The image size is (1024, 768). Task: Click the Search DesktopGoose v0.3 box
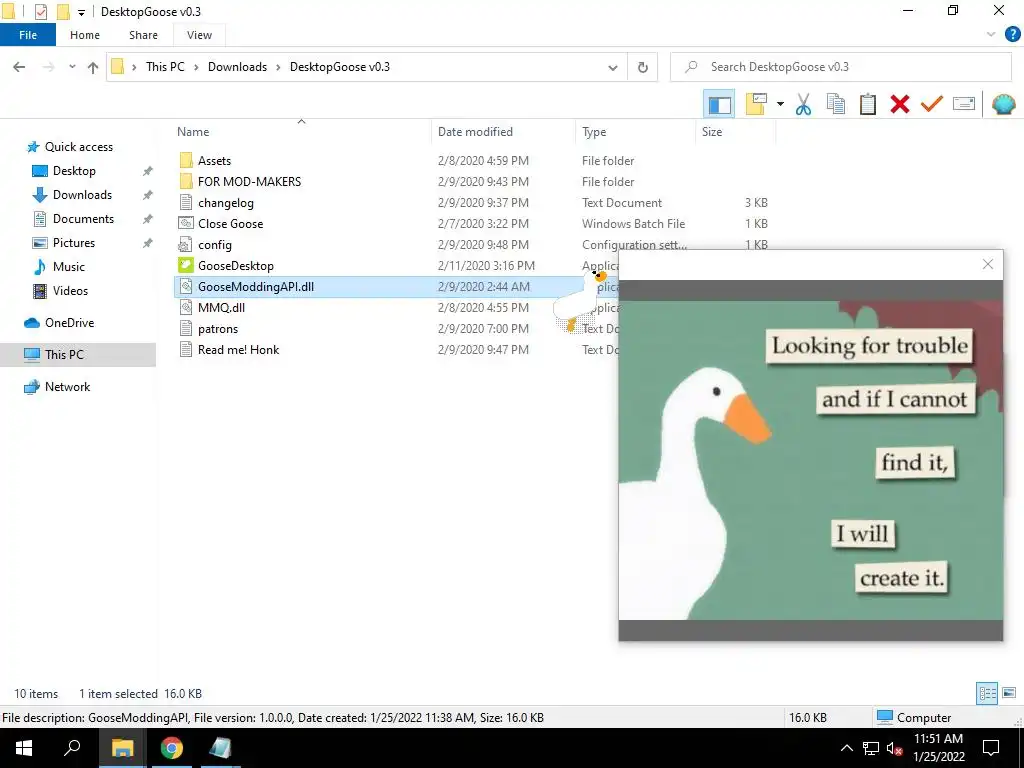point(840,67)
